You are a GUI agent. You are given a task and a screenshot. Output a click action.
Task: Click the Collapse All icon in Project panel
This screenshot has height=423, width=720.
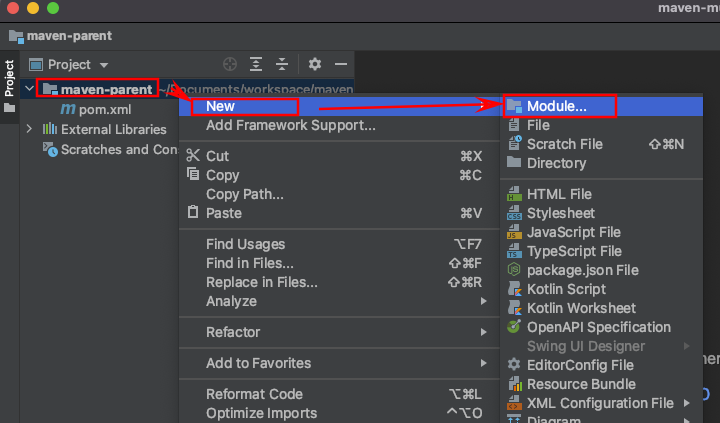(x=282, y=64)
